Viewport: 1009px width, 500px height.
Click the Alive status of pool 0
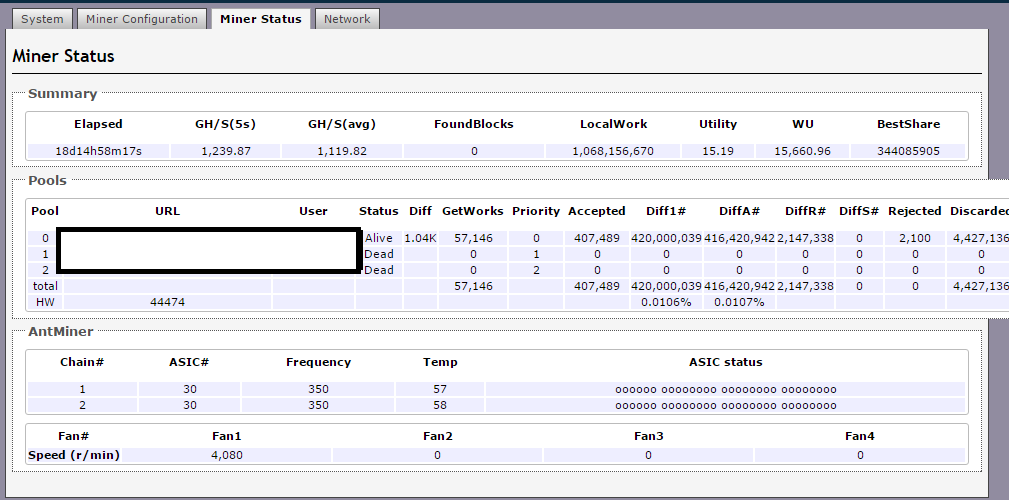coord(379,238)
